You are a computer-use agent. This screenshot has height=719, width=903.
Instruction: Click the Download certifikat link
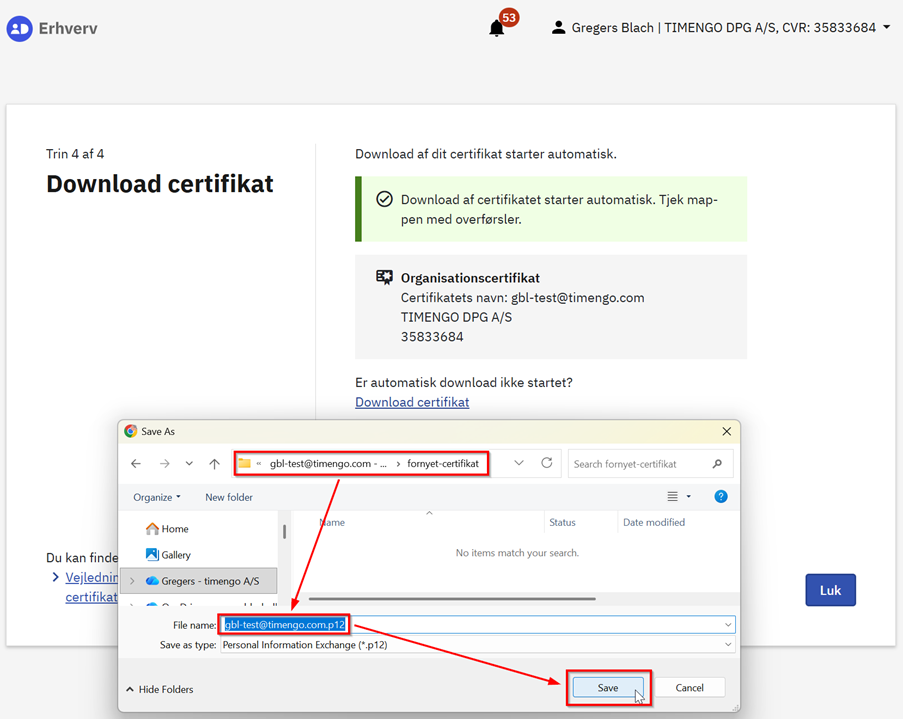[x=412, y=402]
